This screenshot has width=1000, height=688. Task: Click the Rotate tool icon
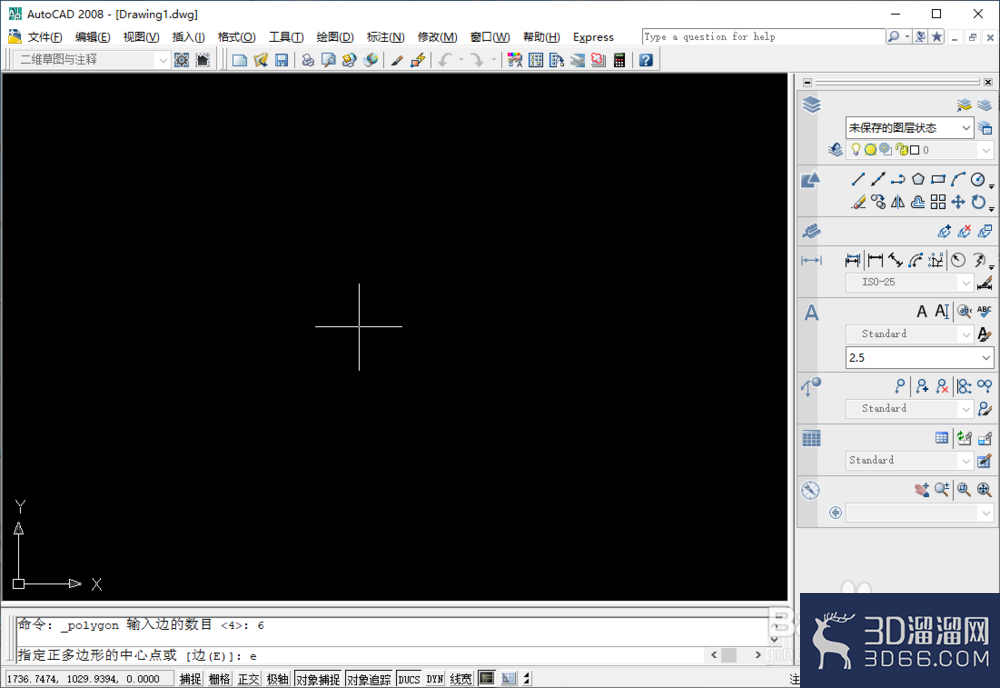pyautogui.click(x=978, y=203)
